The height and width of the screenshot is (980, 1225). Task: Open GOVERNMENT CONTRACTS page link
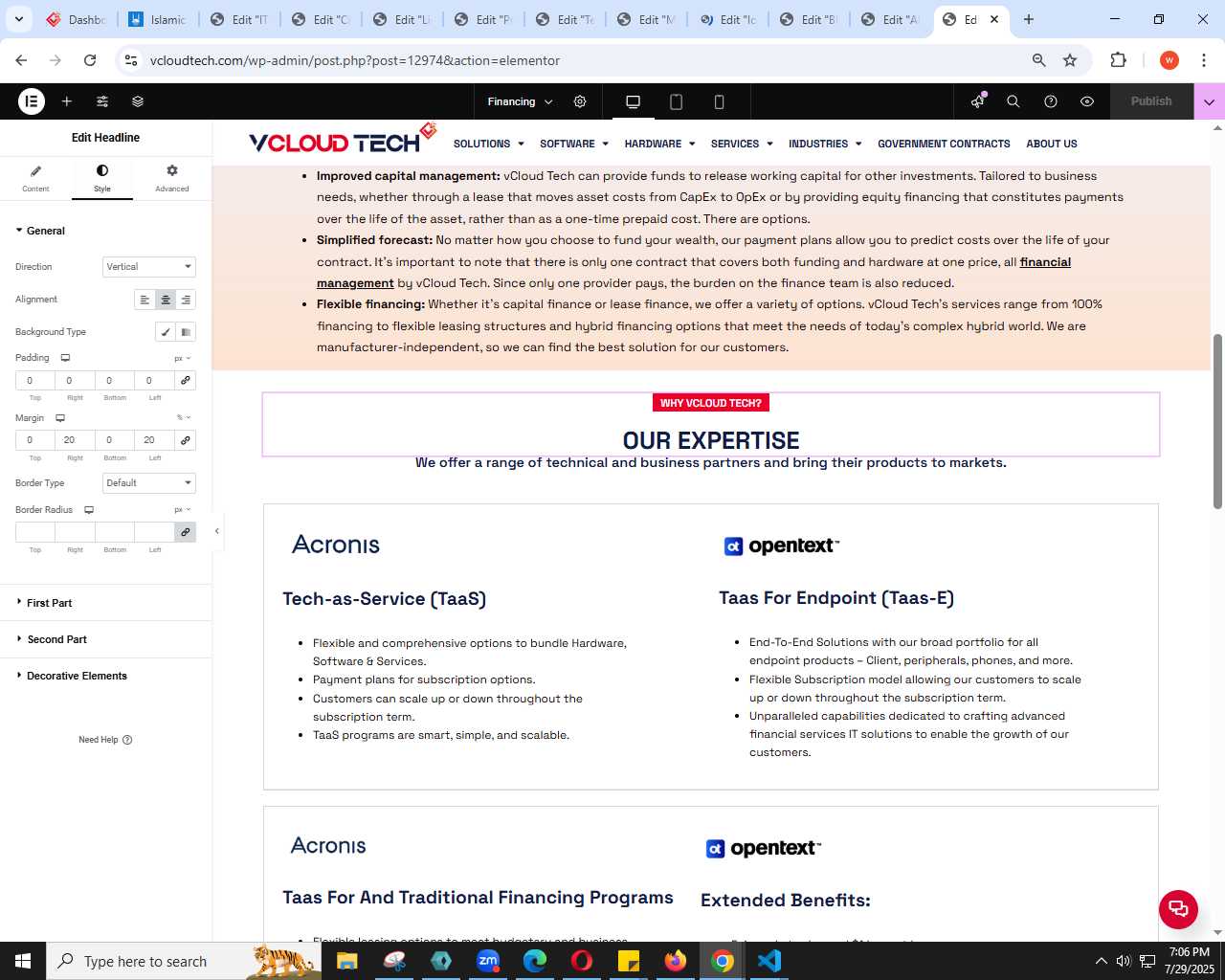coord(944,144)
